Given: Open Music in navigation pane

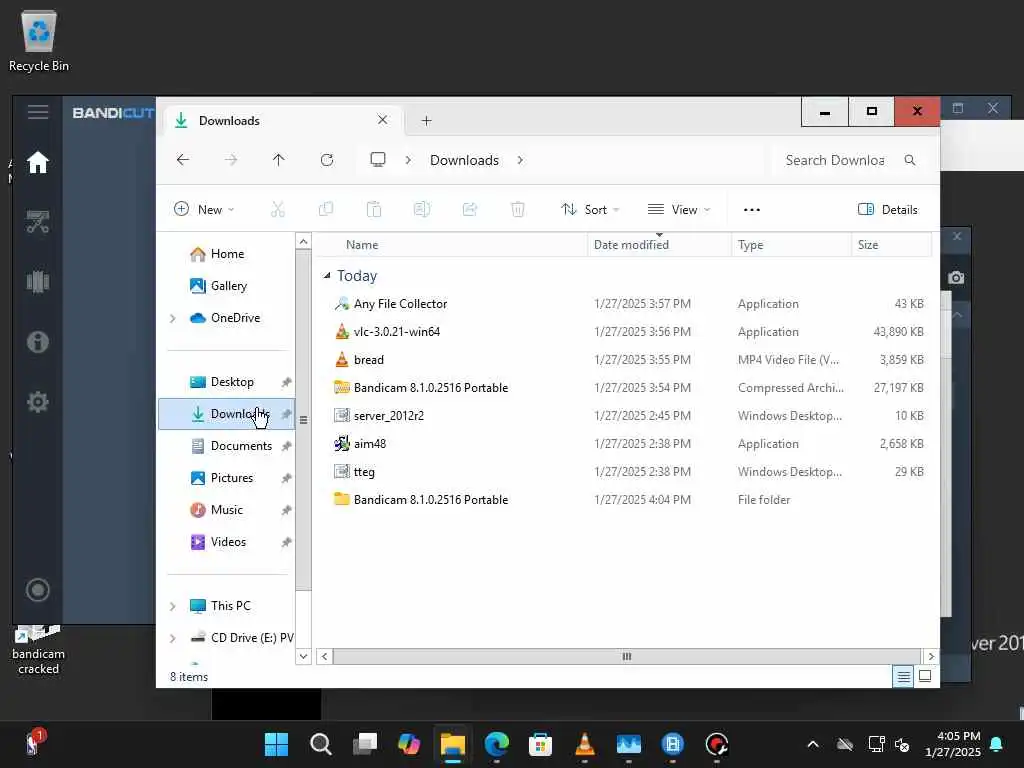Looking at the screenshot, I should point(226,510).
